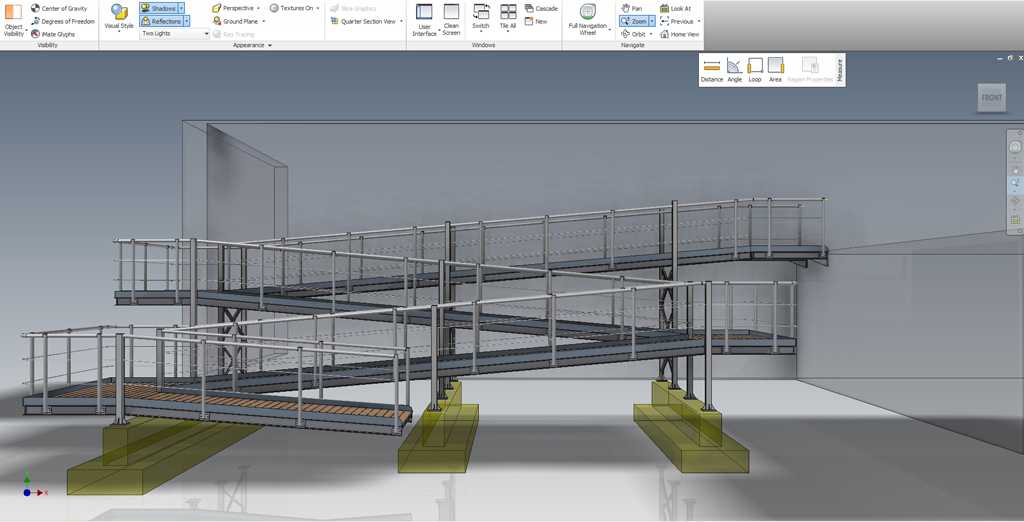Screen dimensions: 1024x522
Task: Click the Look At tool
Action: click(675, 8)
